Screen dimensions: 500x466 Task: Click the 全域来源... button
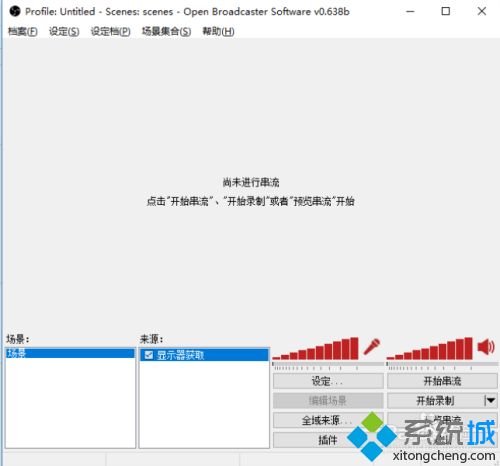pyautogui.click(x=328, y=420)
